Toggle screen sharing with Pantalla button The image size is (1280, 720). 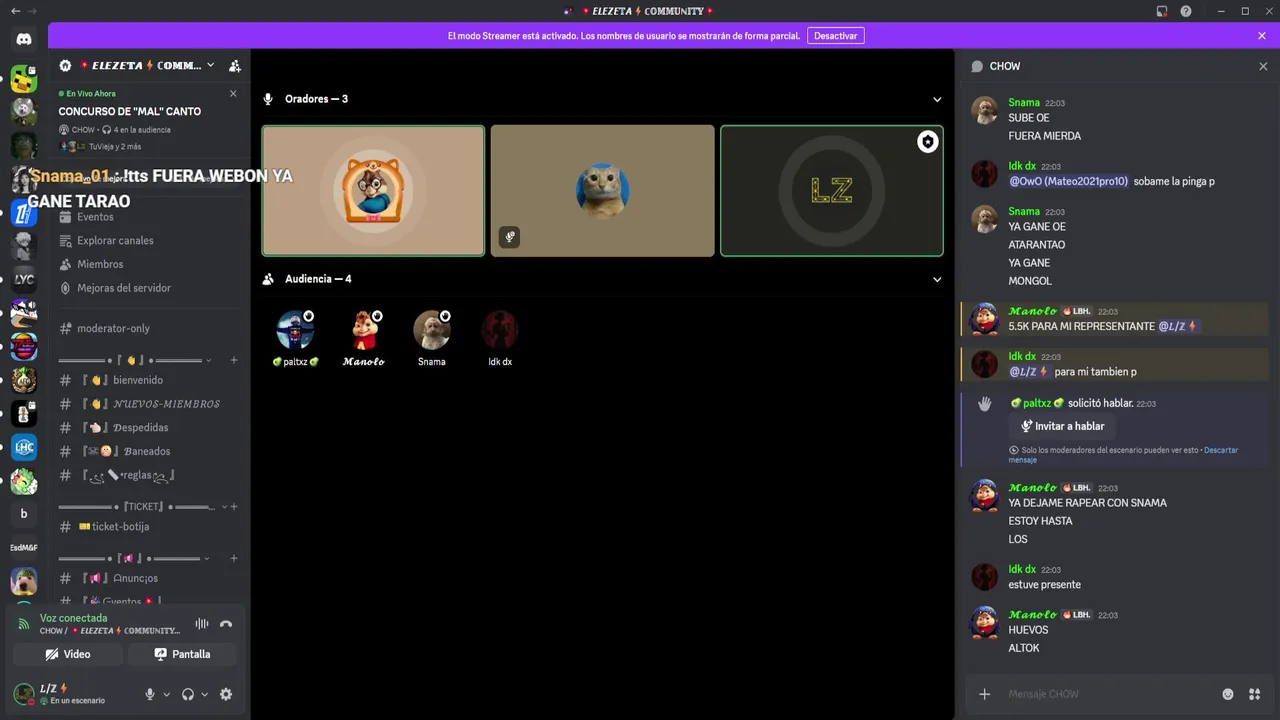click(x=183, y=654)
